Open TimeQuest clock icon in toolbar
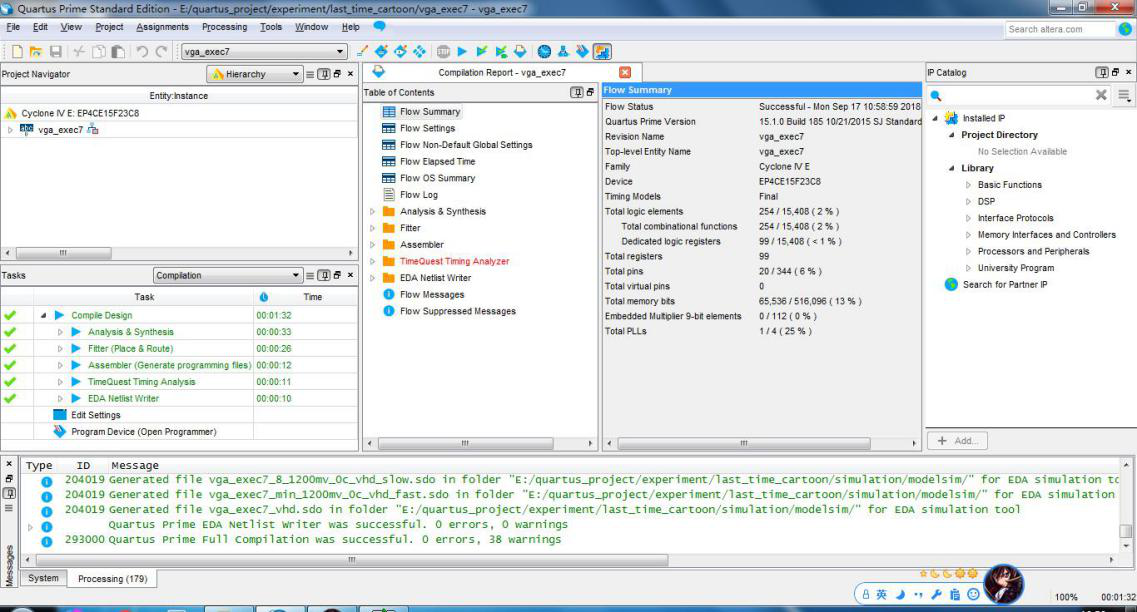Screen dimensions: 1137x612 coord(544,51)
